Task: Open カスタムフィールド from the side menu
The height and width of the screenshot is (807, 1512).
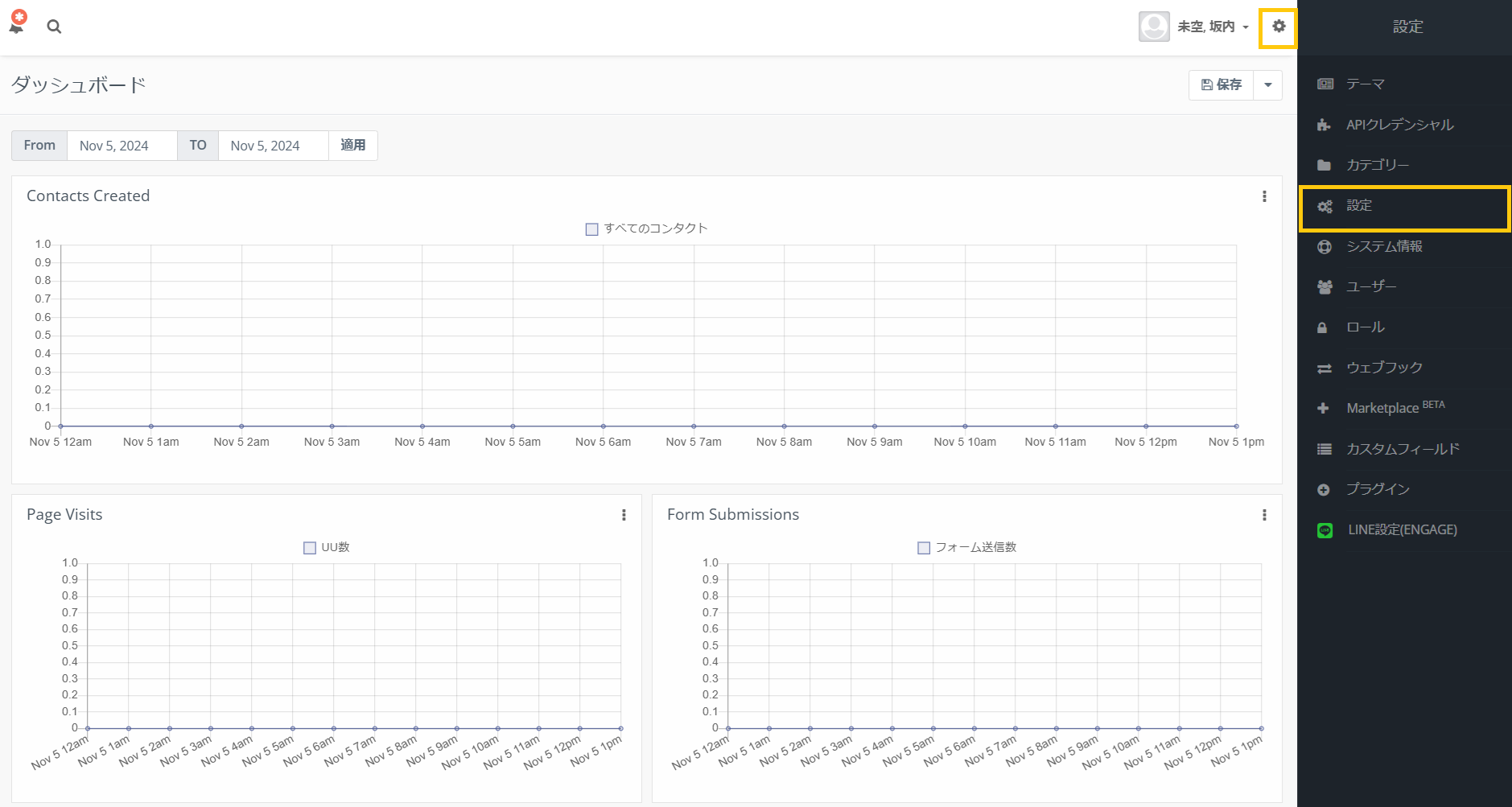Action: click(1403, 449)
